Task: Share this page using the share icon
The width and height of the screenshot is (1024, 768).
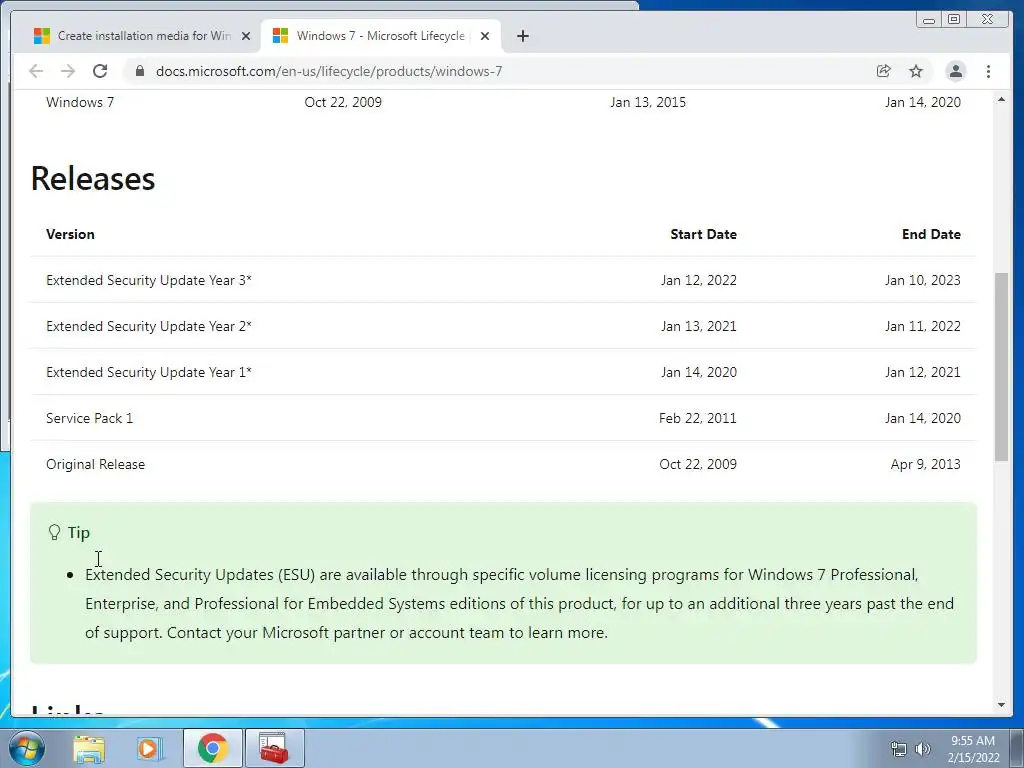Action: pos(884,71)
